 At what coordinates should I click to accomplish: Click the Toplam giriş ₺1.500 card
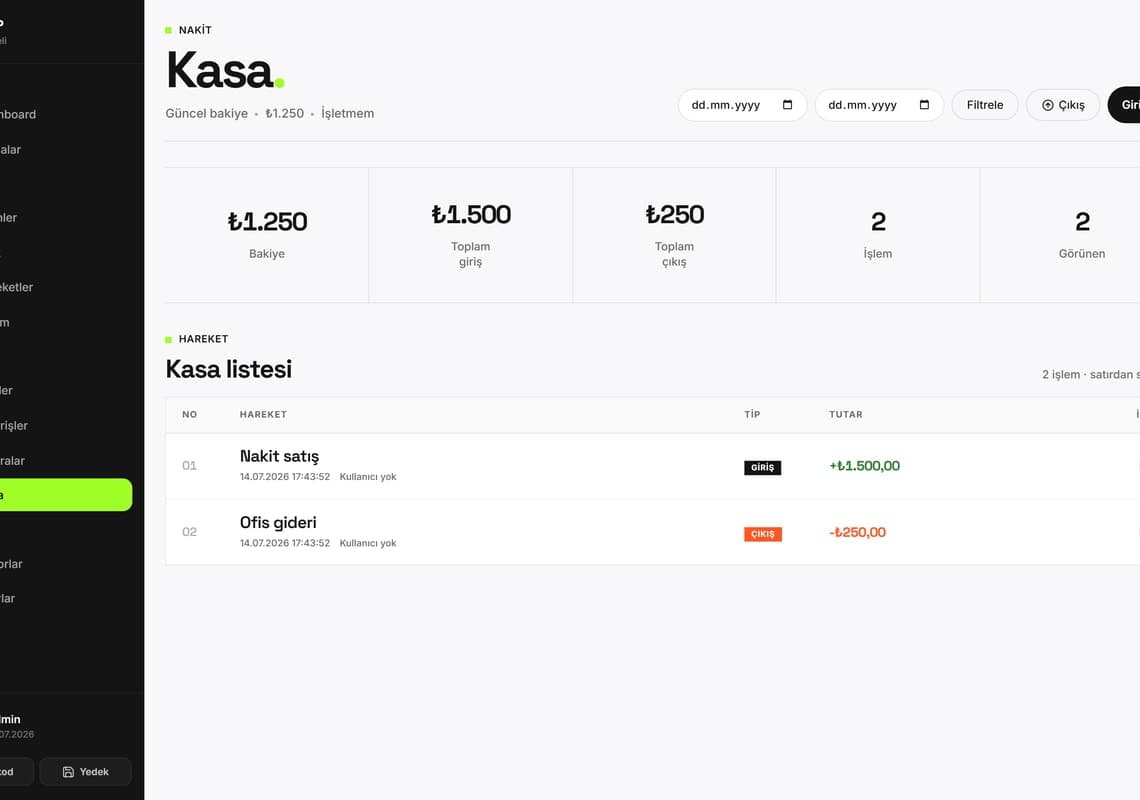470,235
